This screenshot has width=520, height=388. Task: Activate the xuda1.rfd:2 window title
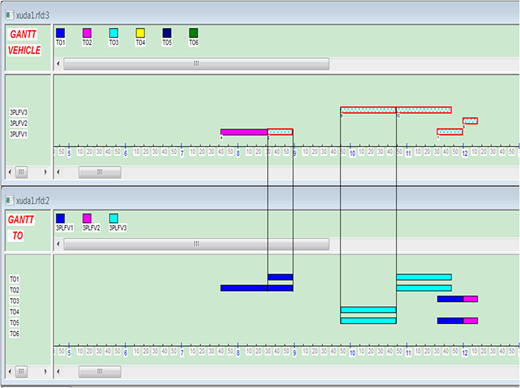tap(33, 201)
